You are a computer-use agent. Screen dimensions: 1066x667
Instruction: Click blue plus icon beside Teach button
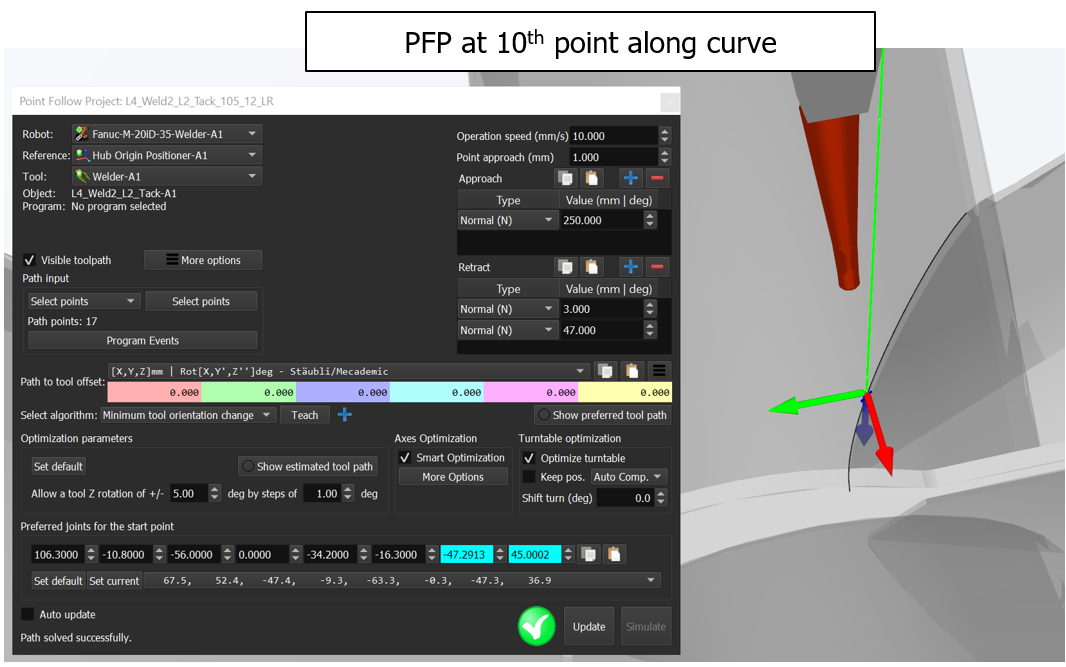345,415
